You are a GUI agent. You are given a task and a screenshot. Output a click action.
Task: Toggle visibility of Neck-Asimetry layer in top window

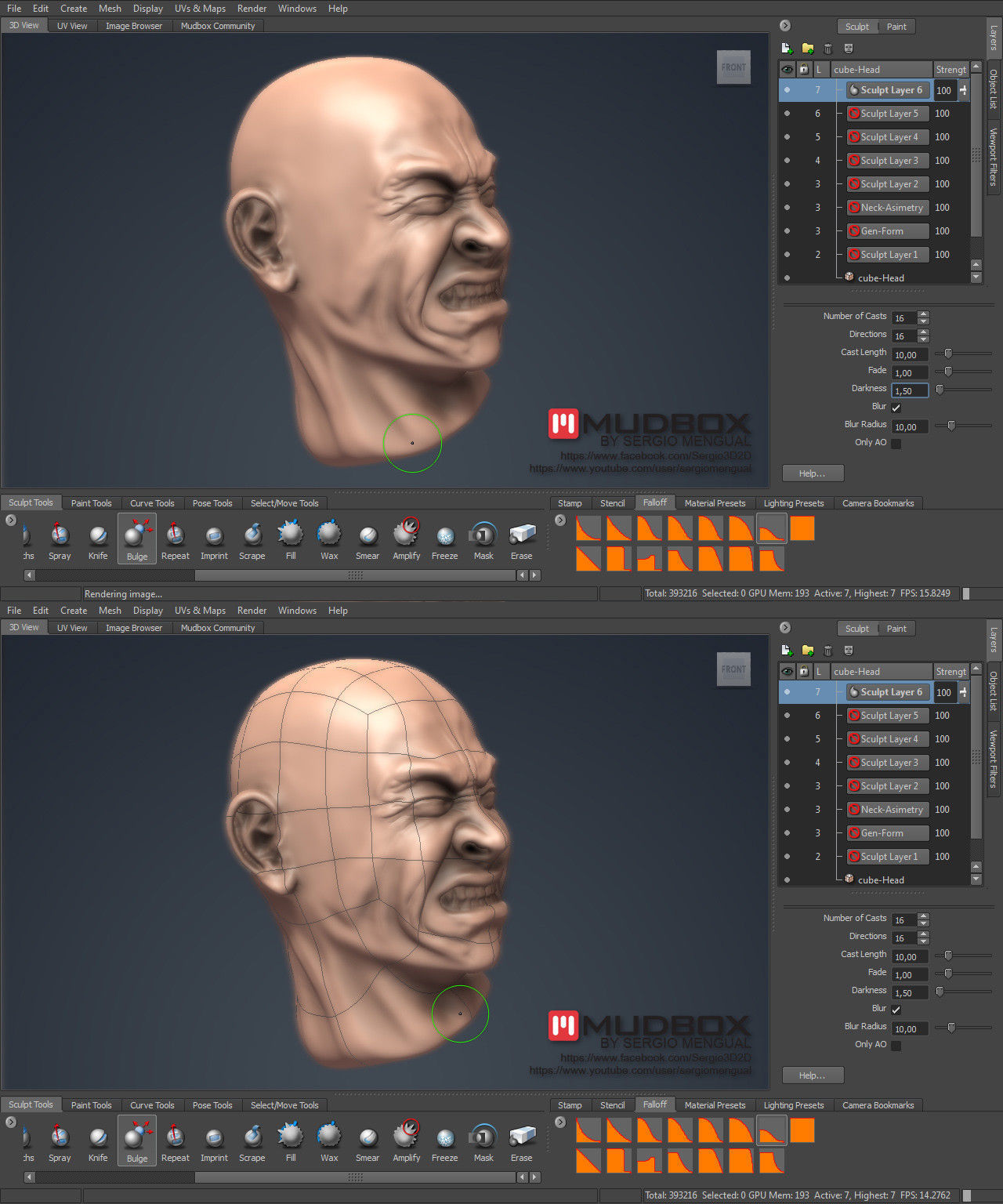pyautogui.click(x=787, y=208)
